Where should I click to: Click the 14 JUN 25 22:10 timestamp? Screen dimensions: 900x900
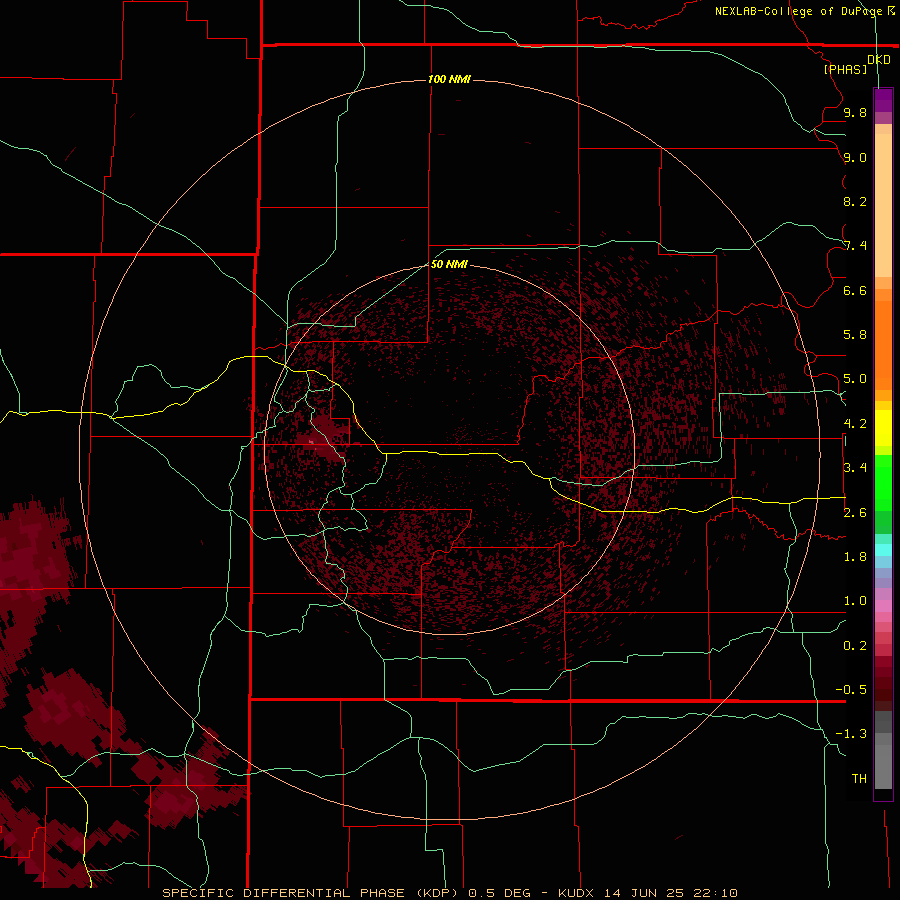point(670,893)
